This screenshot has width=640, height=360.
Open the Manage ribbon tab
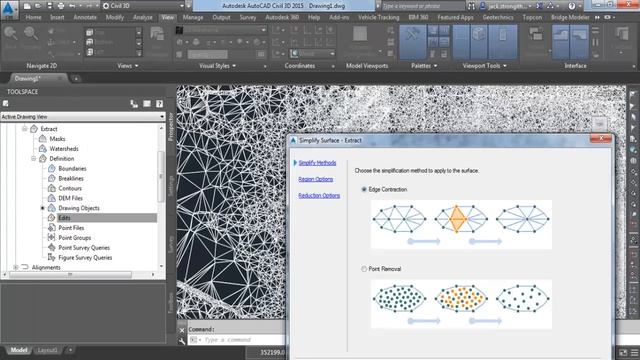coord(193,18)
